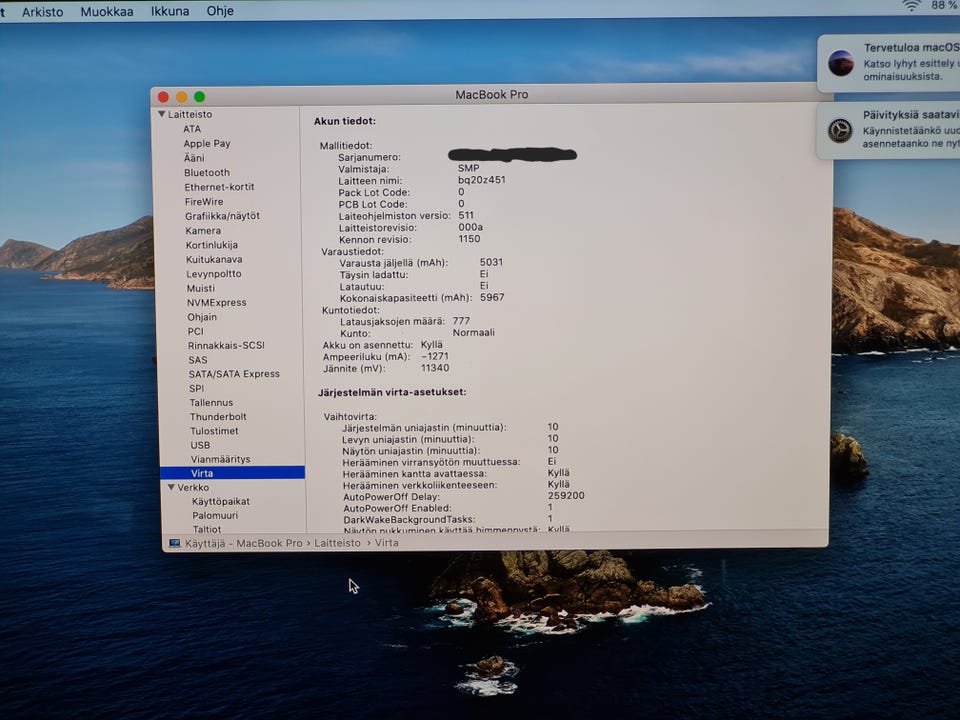Close the MacBook Pro window
The height and width of the screenshot is (720, 960).
[163, 97]
